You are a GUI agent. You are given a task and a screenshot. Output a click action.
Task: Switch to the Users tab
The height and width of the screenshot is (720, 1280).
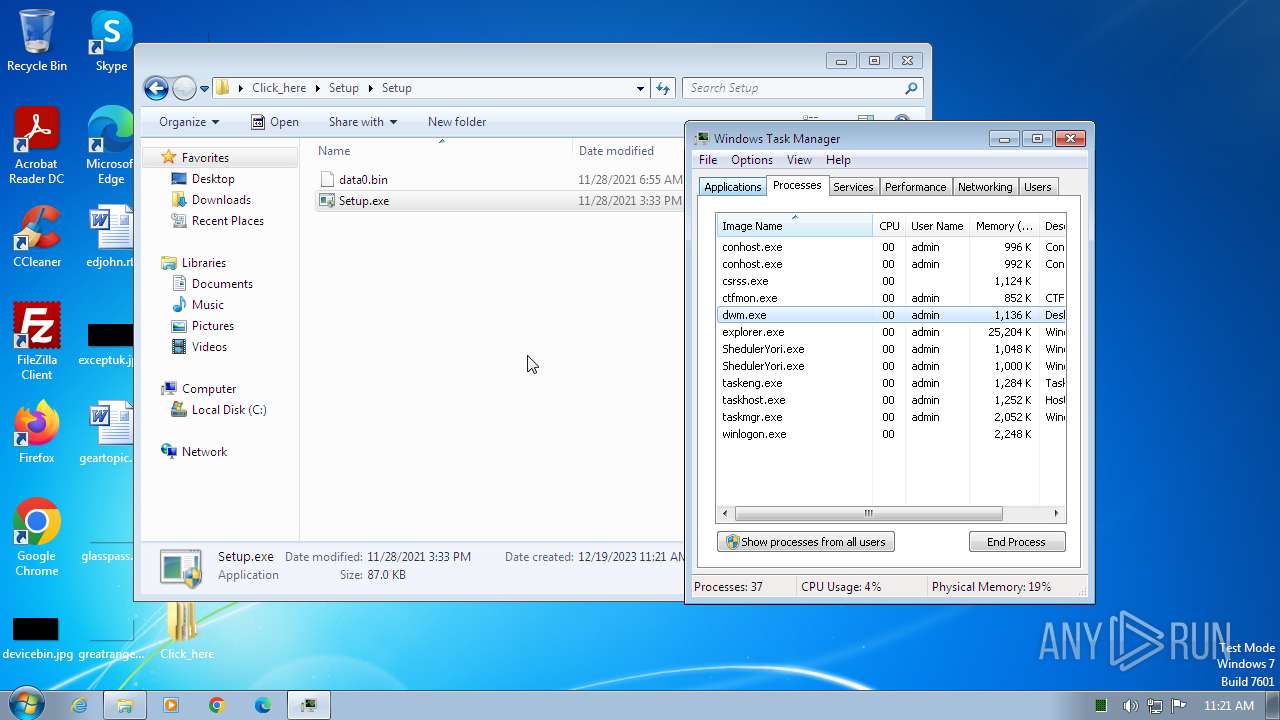pyautogui.click(x=1038, y=187)
